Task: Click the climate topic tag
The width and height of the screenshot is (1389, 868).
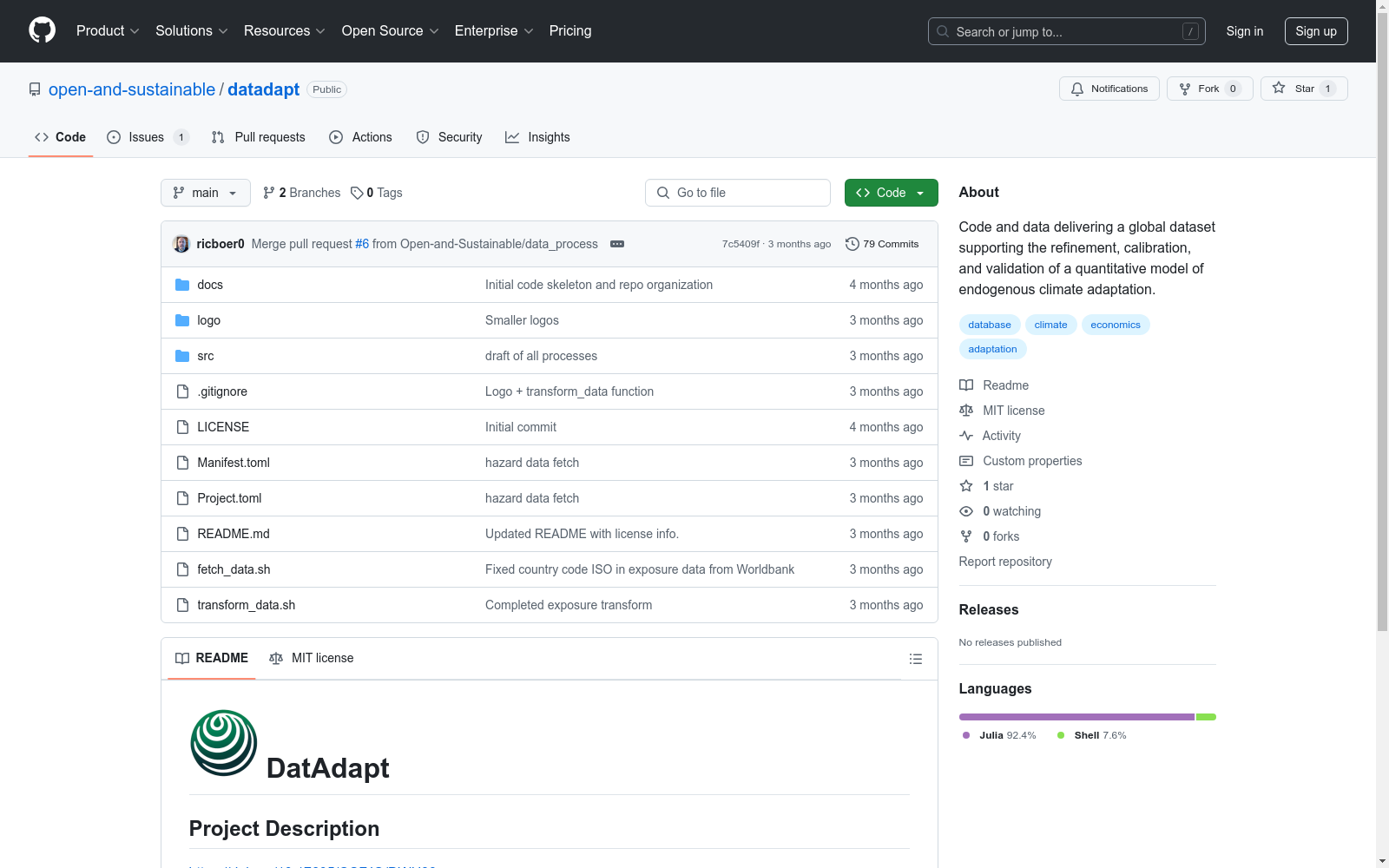Action: pyautogui.click(x=1050, y=325)
